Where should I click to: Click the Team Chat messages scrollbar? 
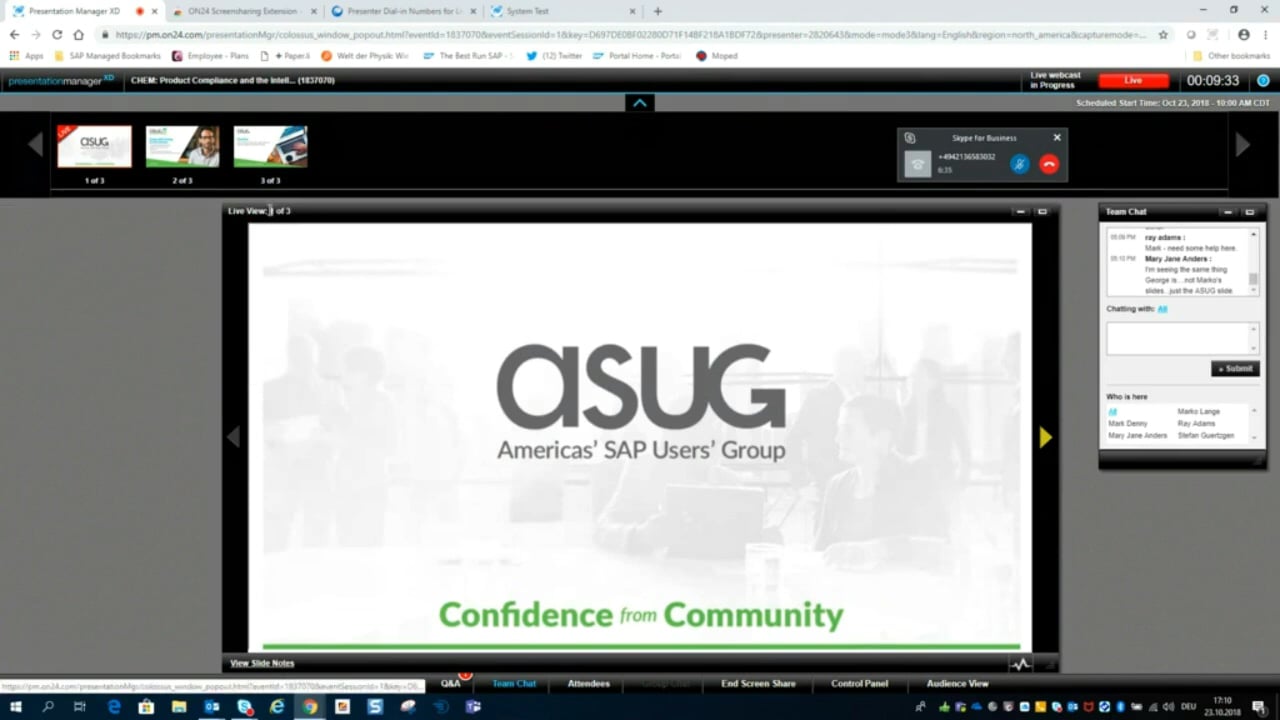point(1253,262)
